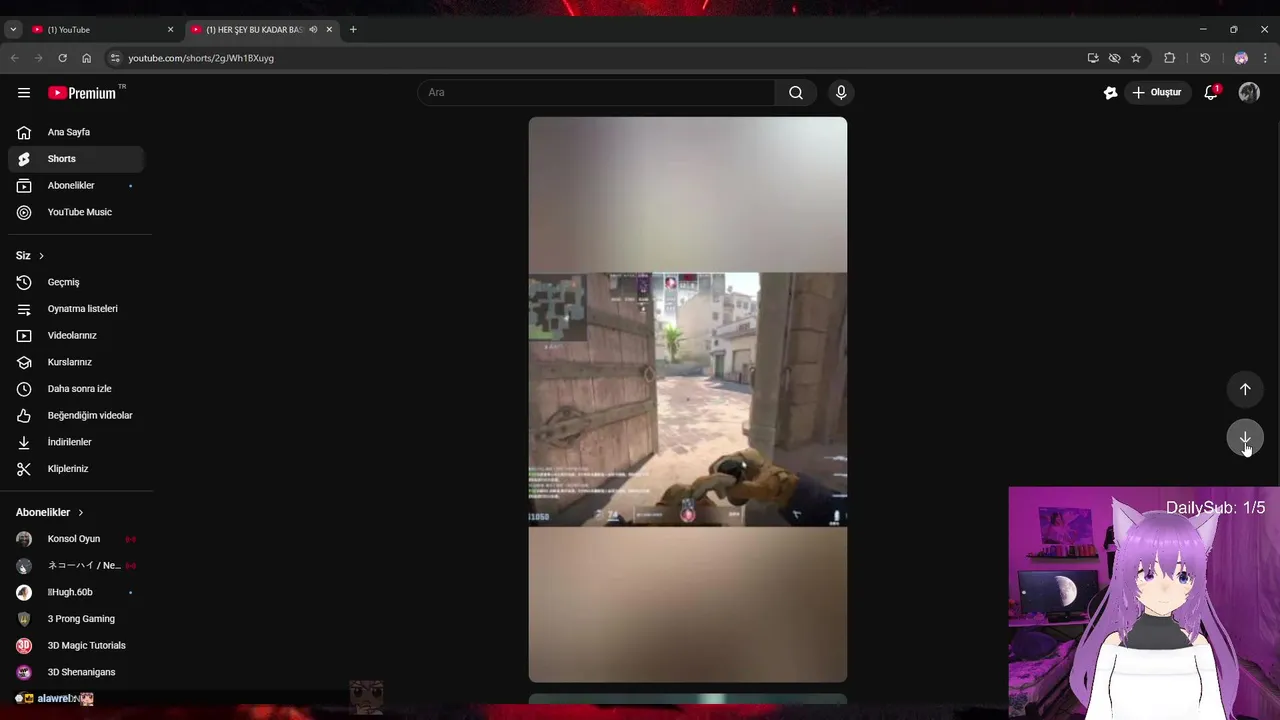Open 3D Magic Tutorials channel
Viewport: 1280px width, 720px height.
(x=76, y=646)
